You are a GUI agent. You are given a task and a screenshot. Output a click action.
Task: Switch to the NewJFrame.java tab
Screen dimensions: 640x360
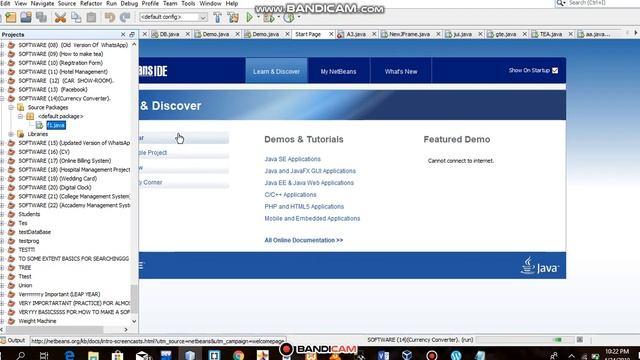click(409, 34)
